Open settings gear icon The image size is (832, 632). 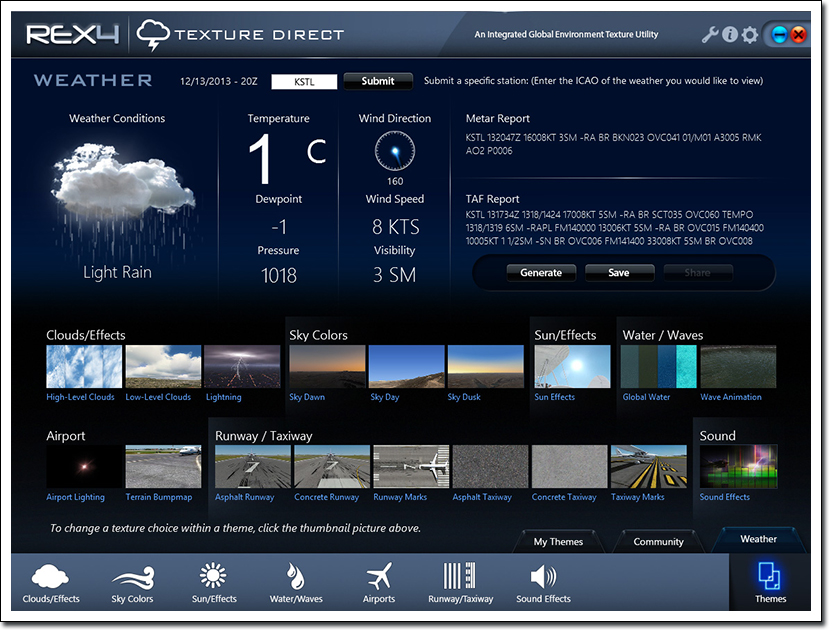[x=750, y=35]
